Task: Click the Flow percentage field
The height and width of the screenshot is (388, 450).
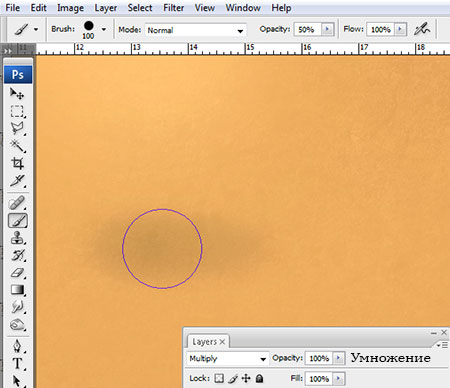Action: pyautogui.click(x=381, y=29)
